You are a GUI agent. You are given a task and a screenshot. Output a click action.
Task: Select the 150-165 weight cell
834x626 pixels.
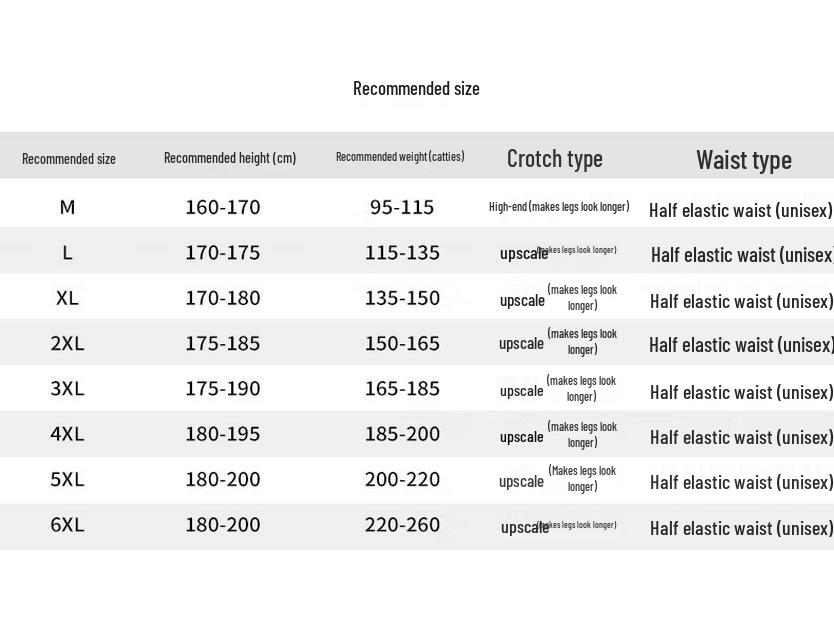click(x=402, y=343)
